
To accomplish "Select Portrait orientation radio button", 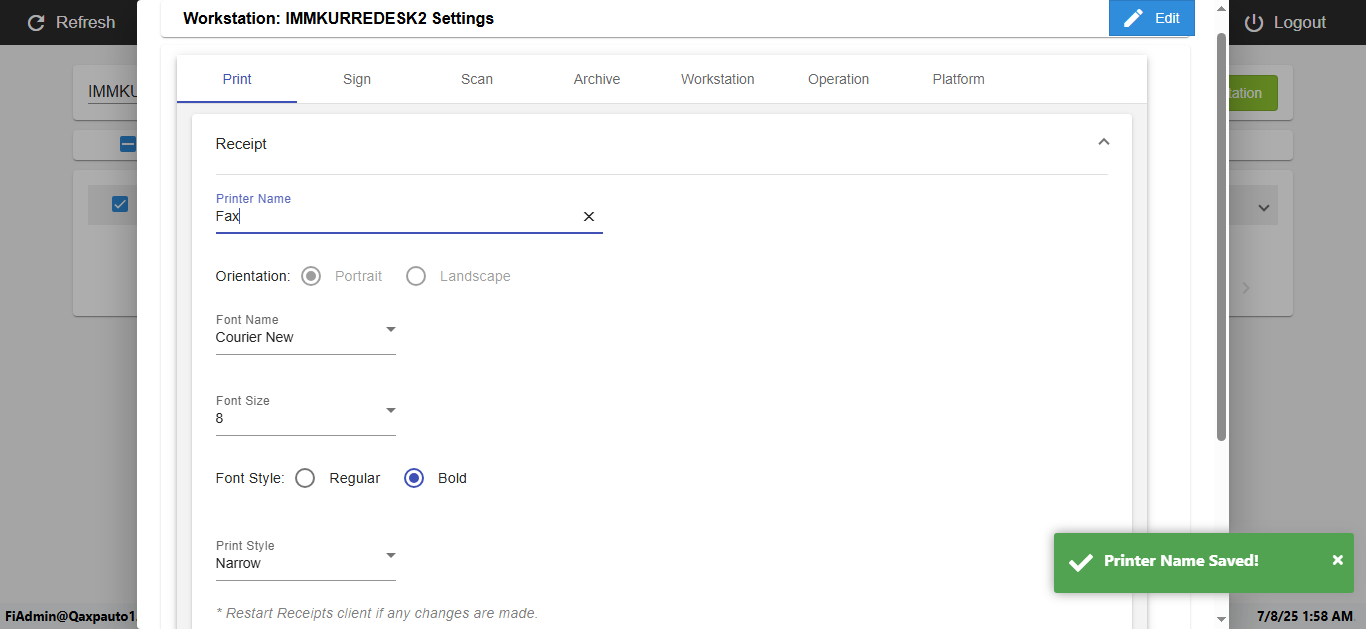I will click(311, 276).
